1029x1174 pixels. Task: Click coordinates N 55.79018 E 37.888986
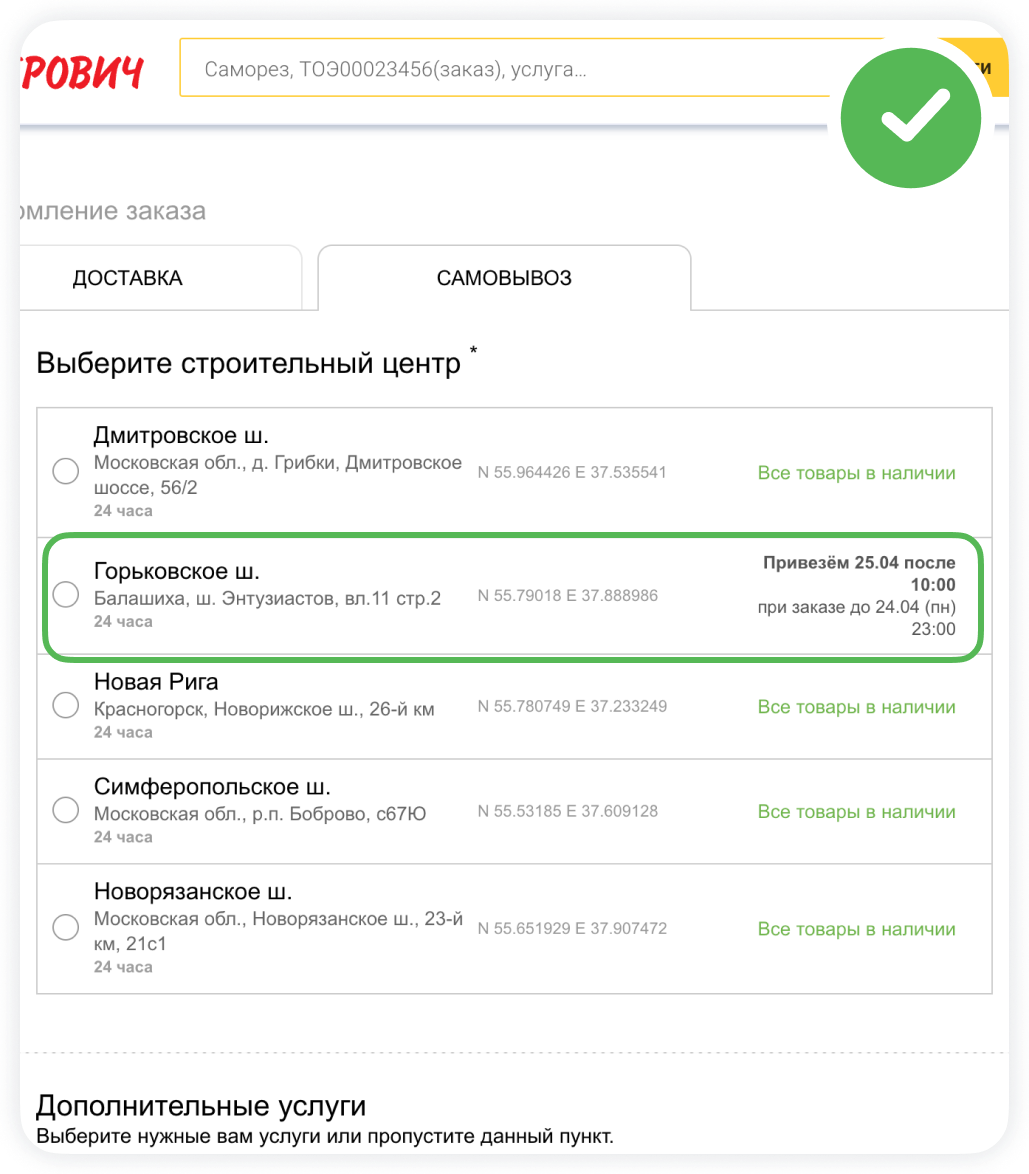click(x=567, y=594)
